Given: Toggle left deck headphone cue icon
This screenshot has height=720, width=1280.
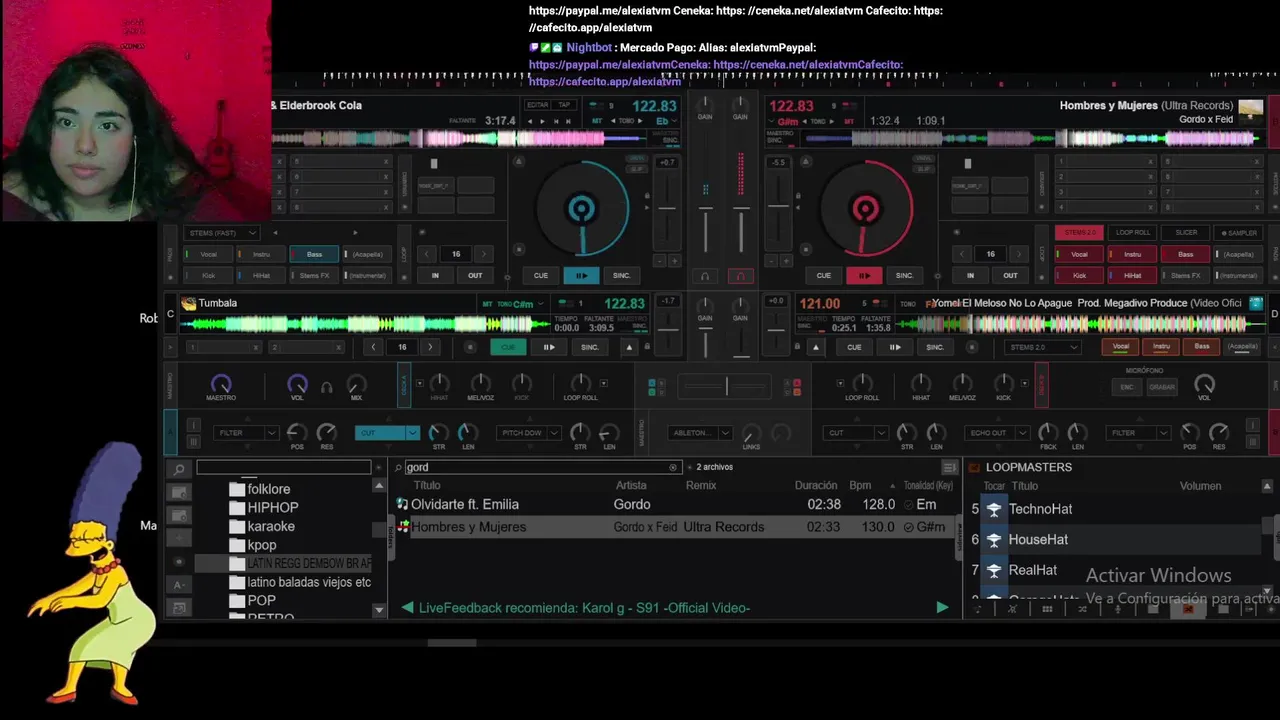Looking at the screenshot, I should (x=705, y=276).
